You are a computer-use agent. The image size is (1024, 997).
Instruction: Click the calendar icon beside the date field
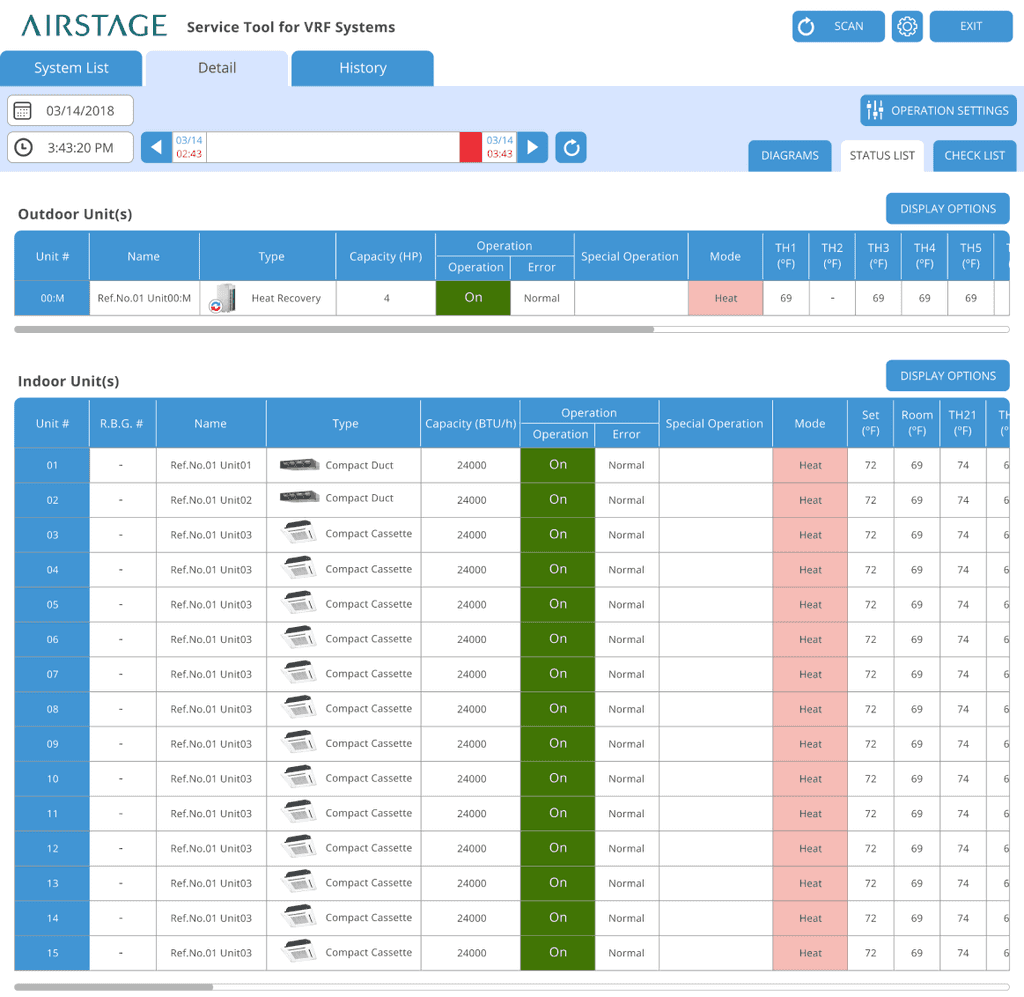click(x=22, y=110)
